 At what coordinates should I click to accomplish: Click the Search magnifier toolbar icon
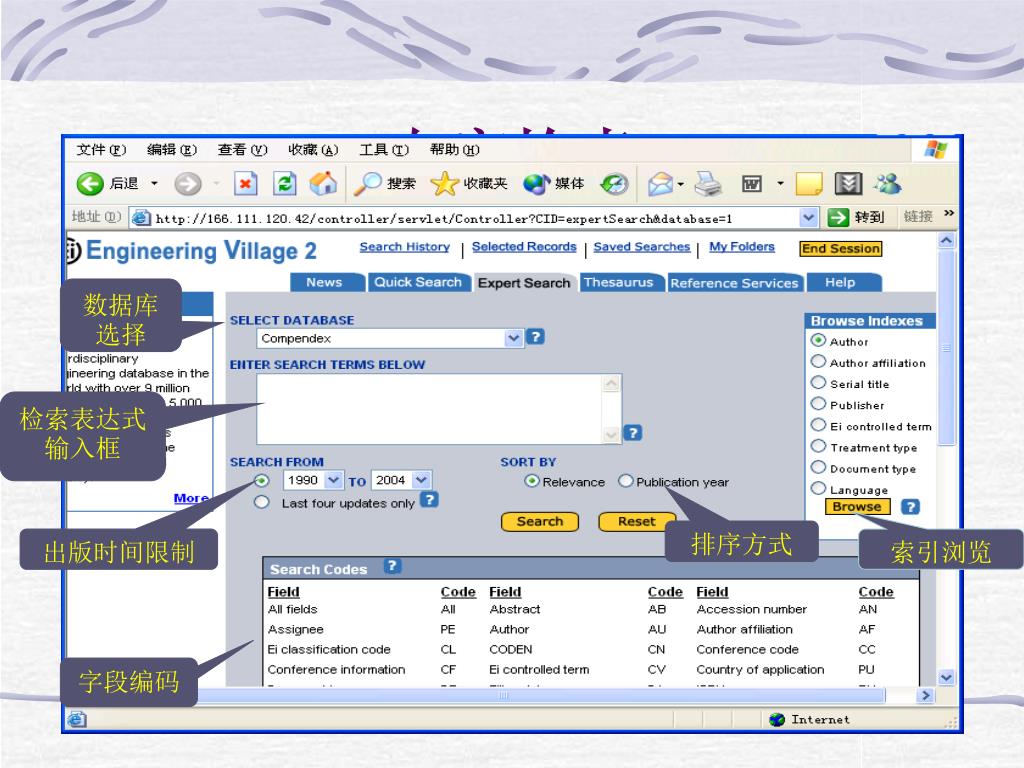point(367,184)
